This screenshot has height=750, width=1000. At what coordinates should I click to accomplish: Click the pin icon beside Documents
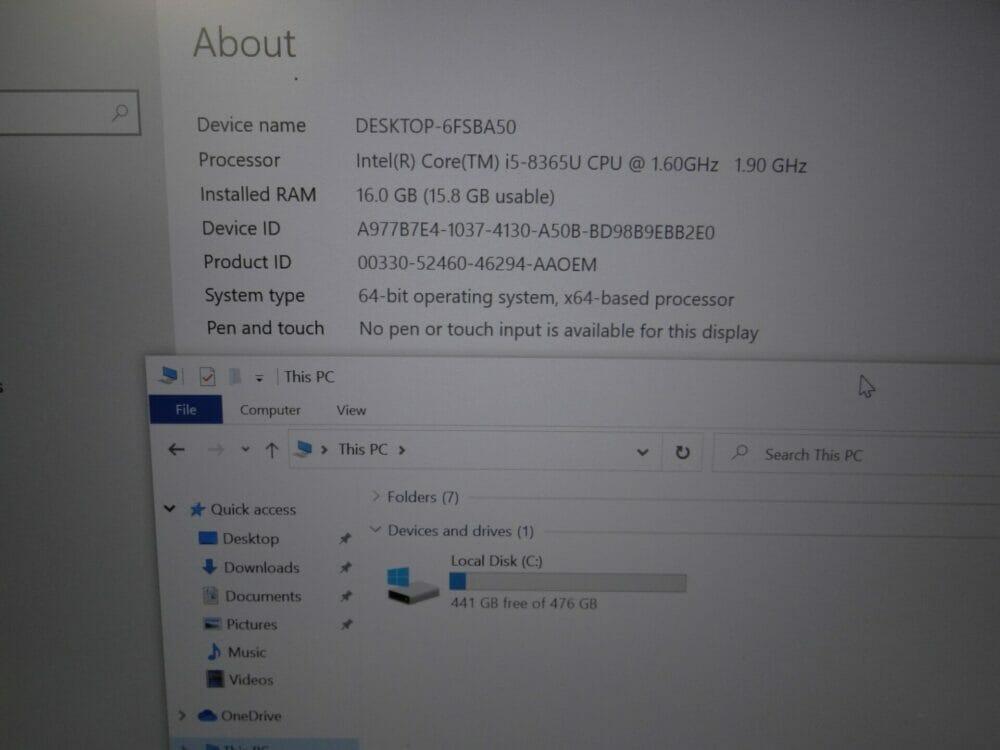click(346, 596)
